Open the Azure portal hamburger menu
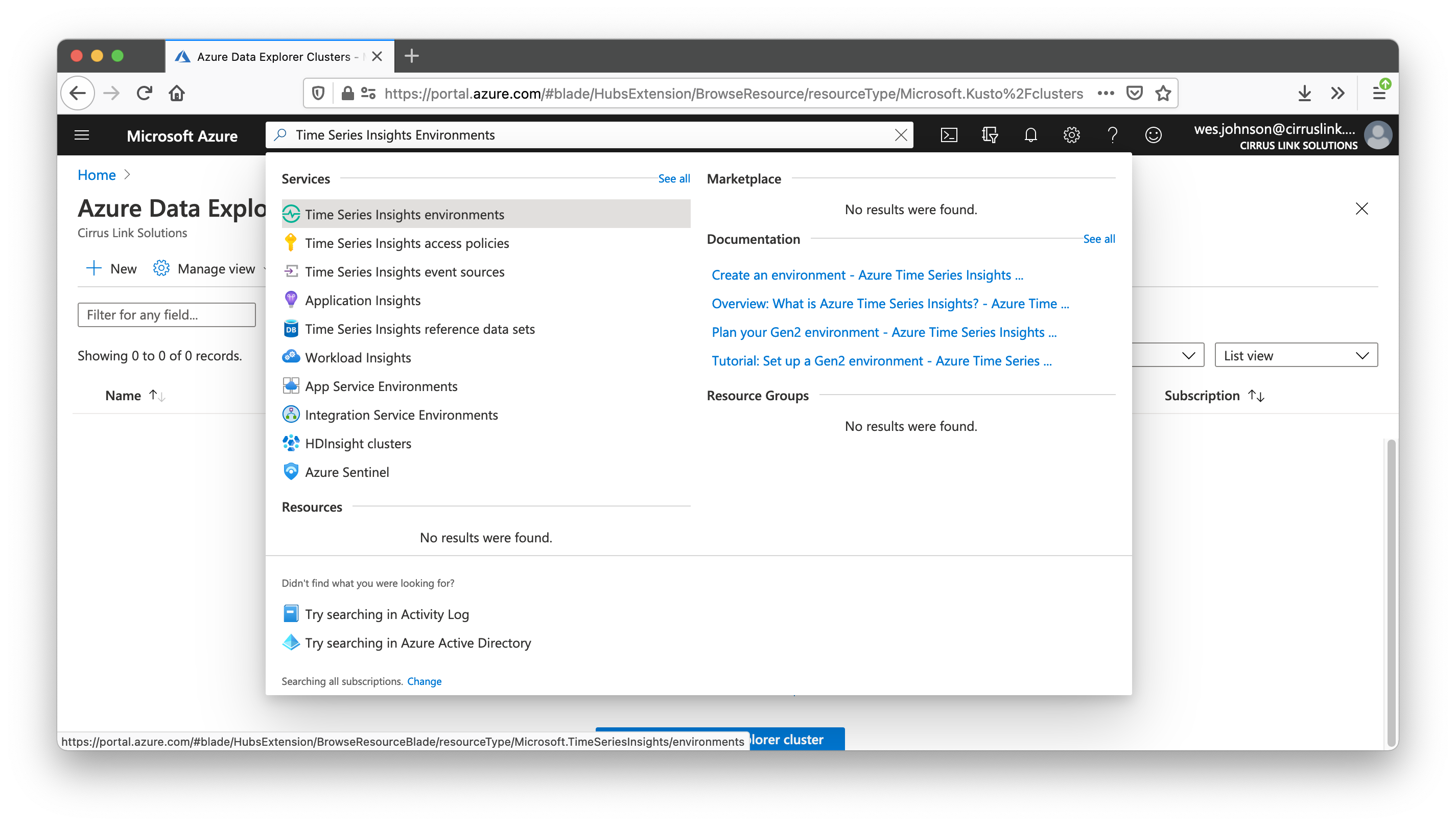 (x=82, y=135)
